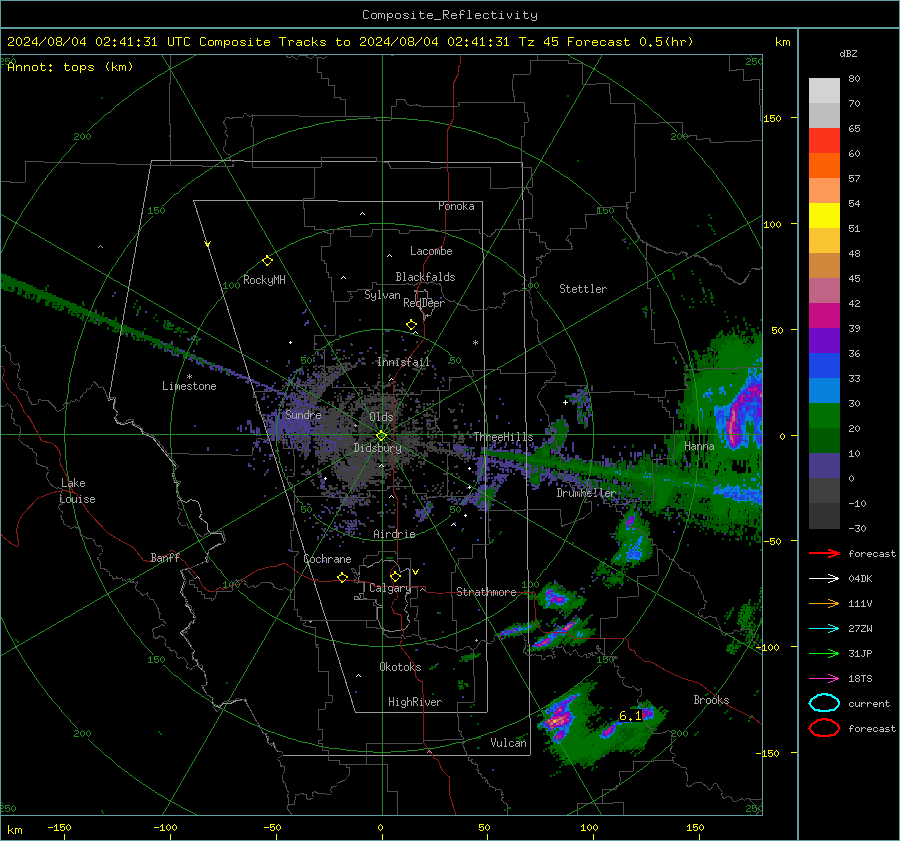
Task: Click the 6.1 storm top label
Action: [630, 716]
